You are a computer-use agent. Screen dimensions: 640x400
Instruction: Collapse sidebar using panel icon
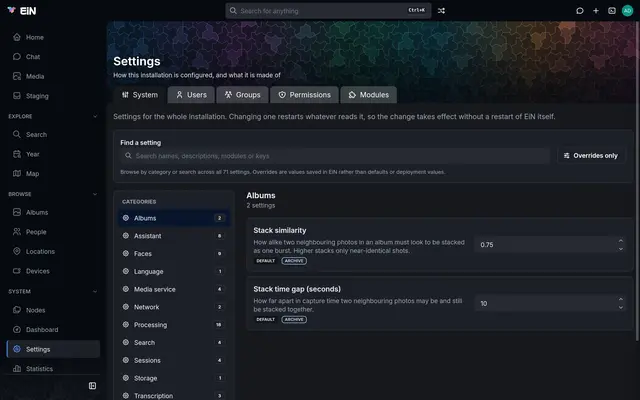(x=93, y=386)
